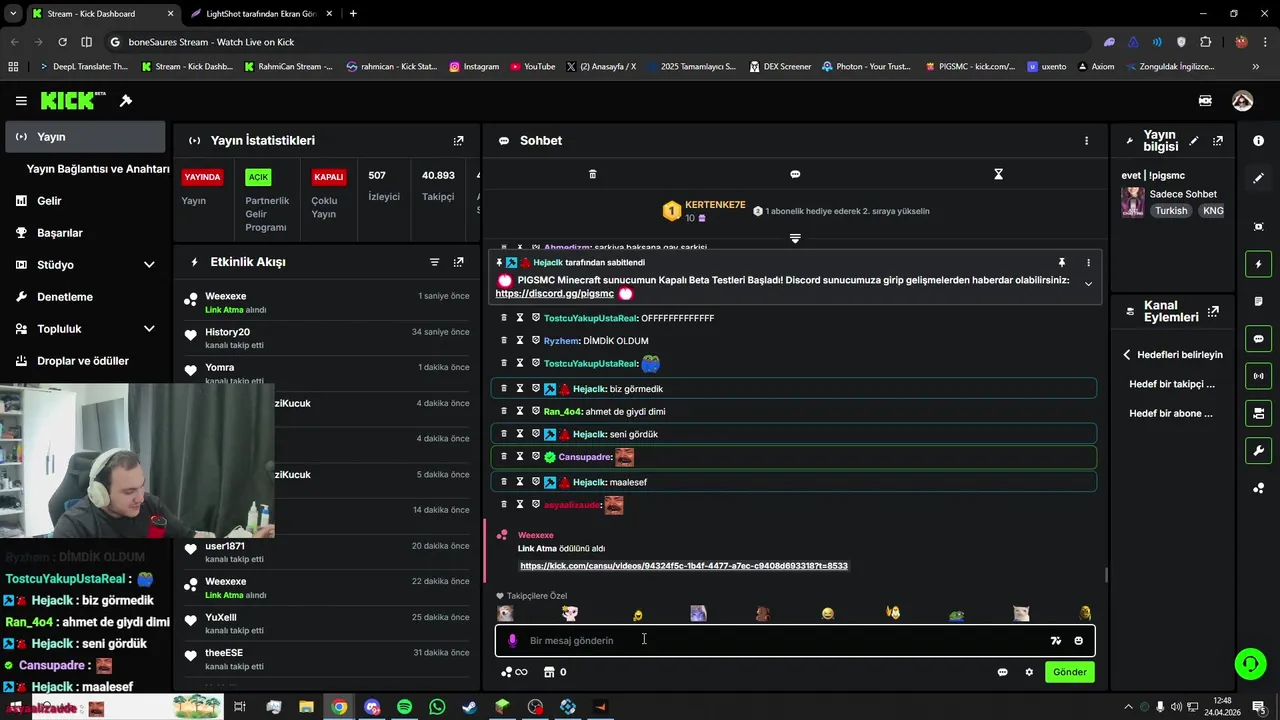Toggle the wrench panel in right sidebar
This screenshot has width=1280, height=720.
pos(1258,450)
